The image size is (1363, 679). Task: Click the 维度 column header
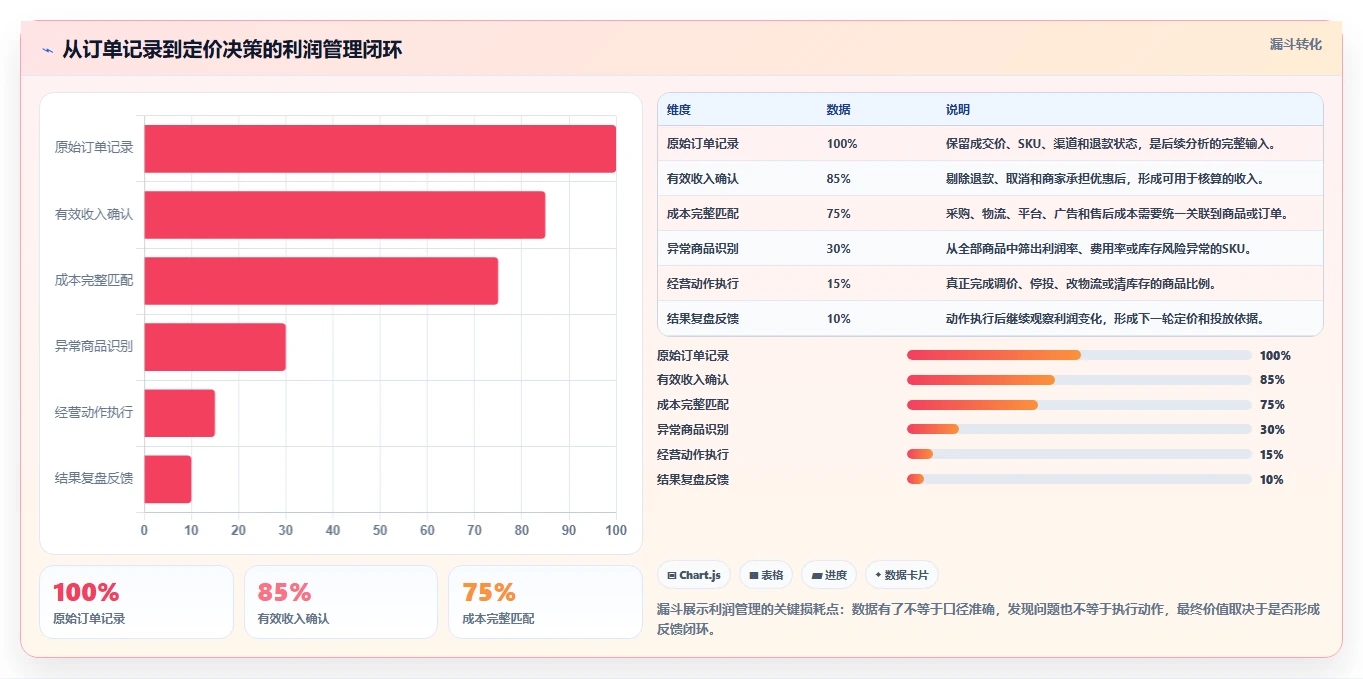tap(679, 110)
